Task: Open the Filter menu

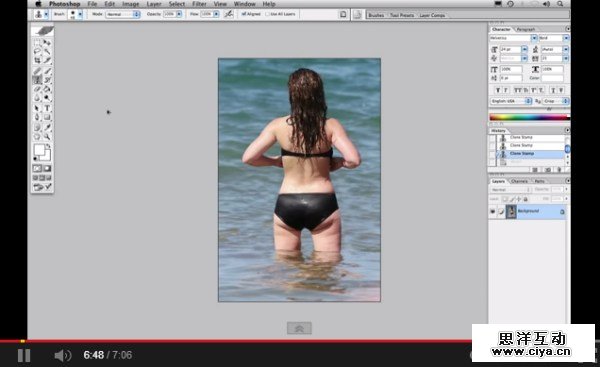Action: [199, 4]
